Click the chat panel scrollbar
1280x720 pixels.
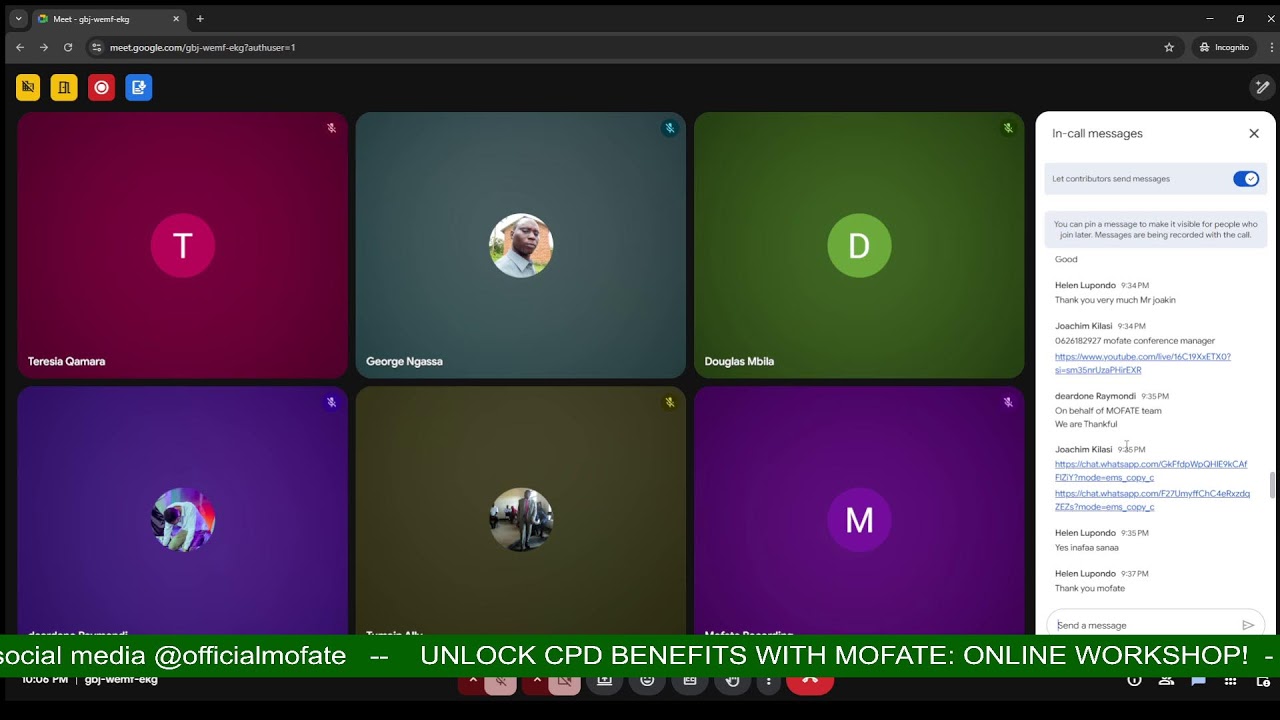pyautogui.click(x=1273, y=485)
